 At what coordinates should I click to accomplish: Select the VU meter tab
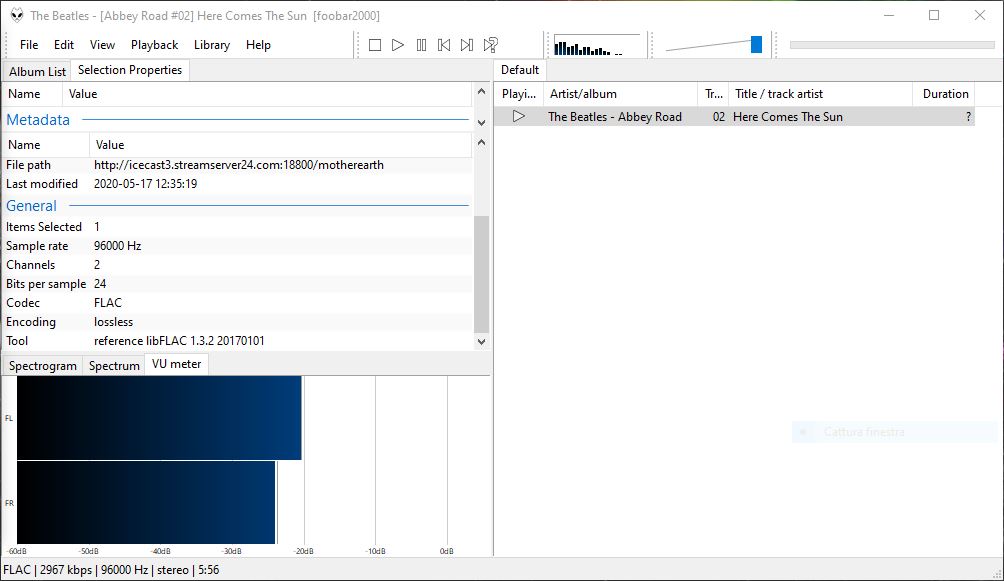(x=177, y=364)
